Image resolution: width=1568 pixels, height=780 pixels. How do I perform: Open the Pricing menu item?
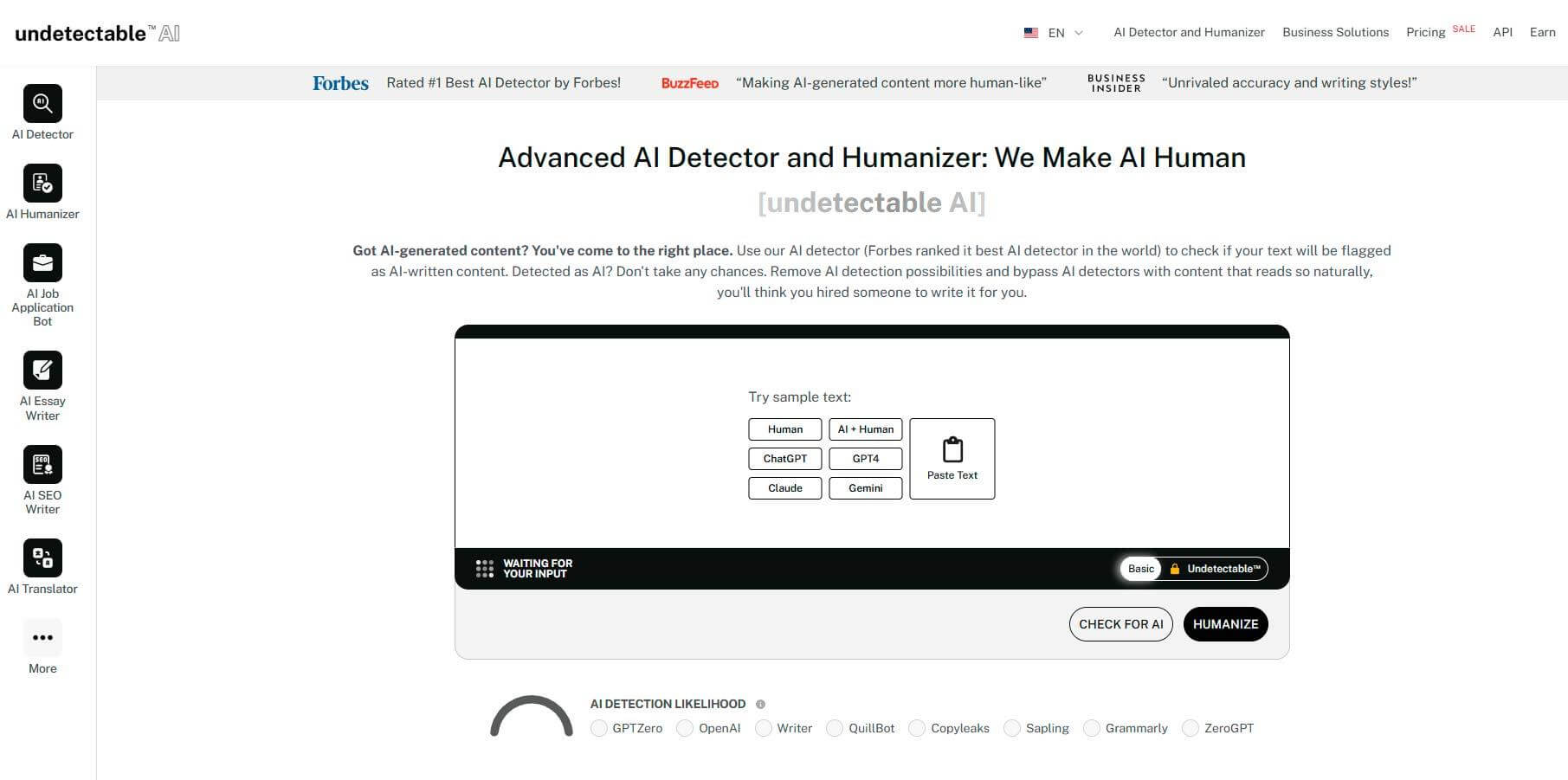1425,33
